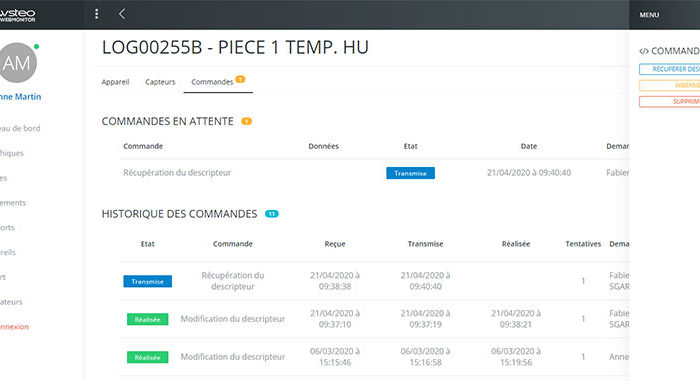Open the Tableau de bord sidebar item
Image resolution: width=700 pixels, height=381 pixels.
20,128
